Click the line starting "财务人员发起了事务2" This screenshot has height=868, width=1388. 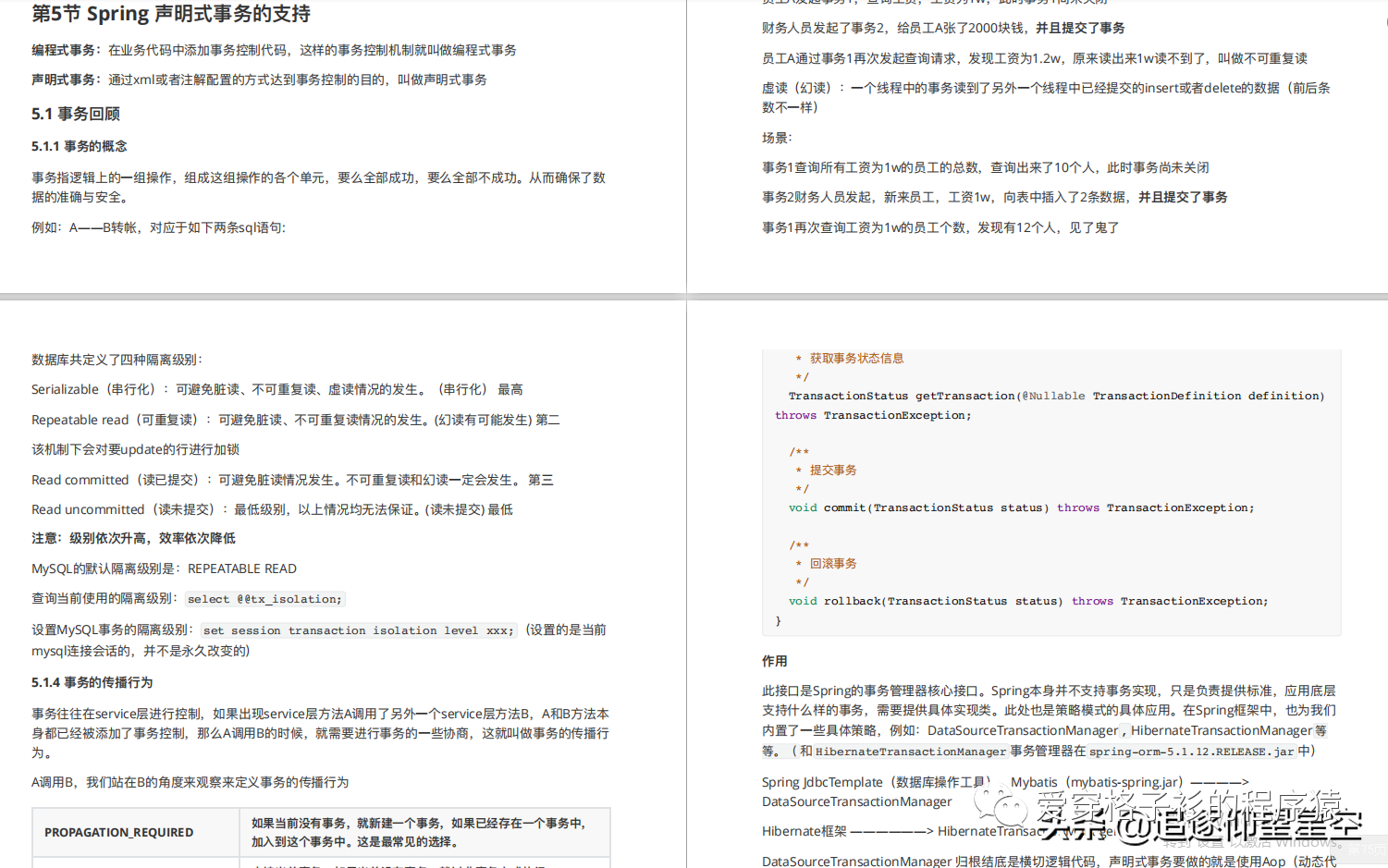click(x=943, y=28)
